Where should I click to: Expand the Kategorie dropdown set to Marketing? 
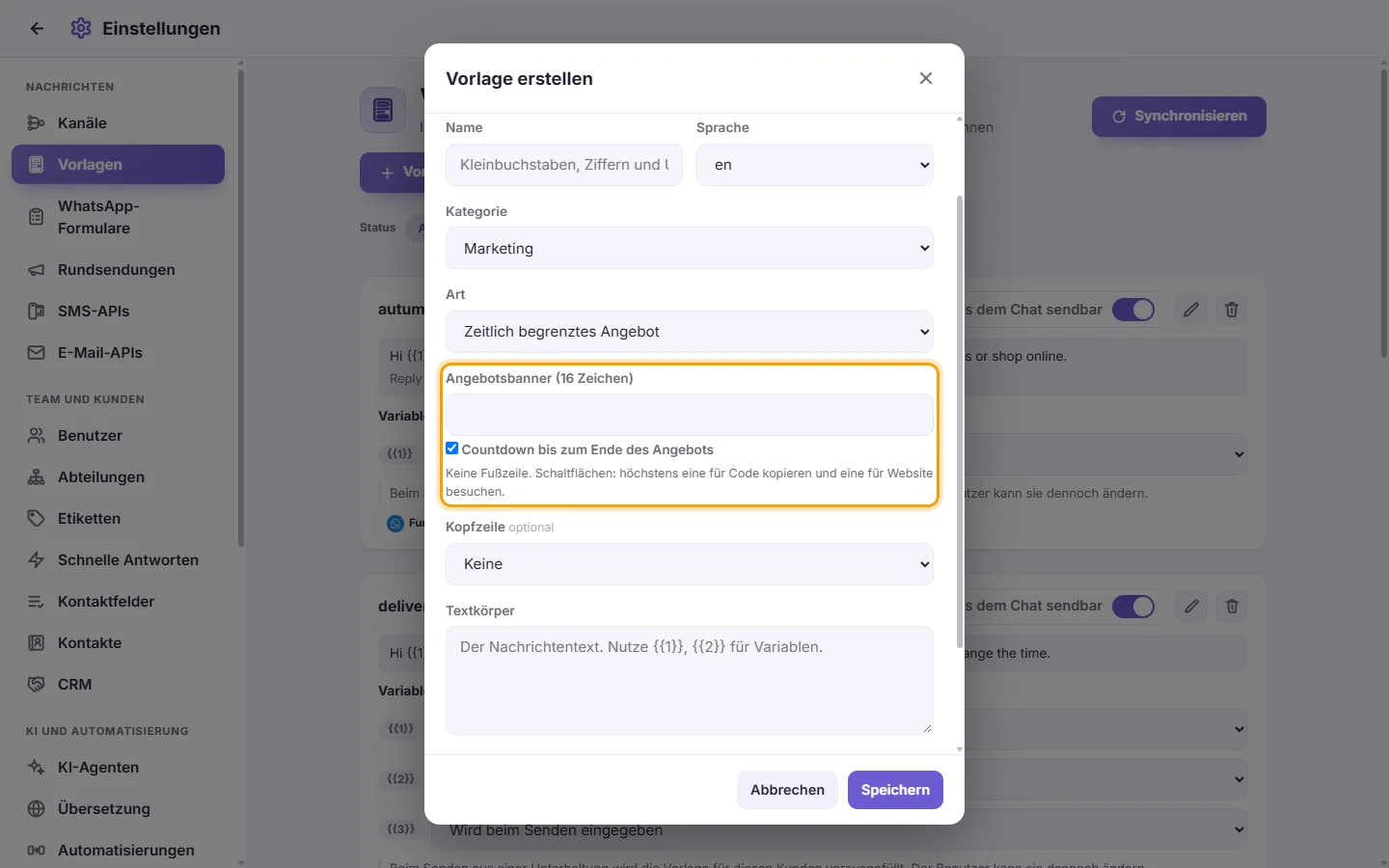point(690,248)
